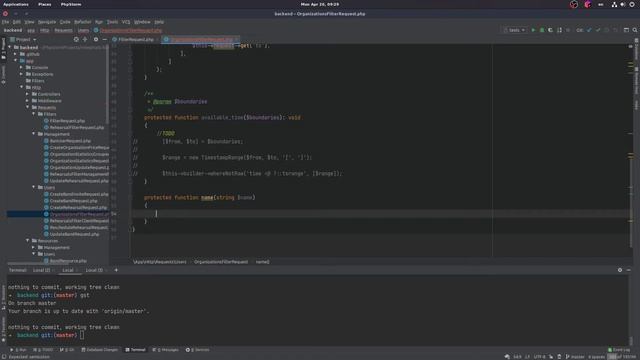Expand the .github folder

pos(16,54)
